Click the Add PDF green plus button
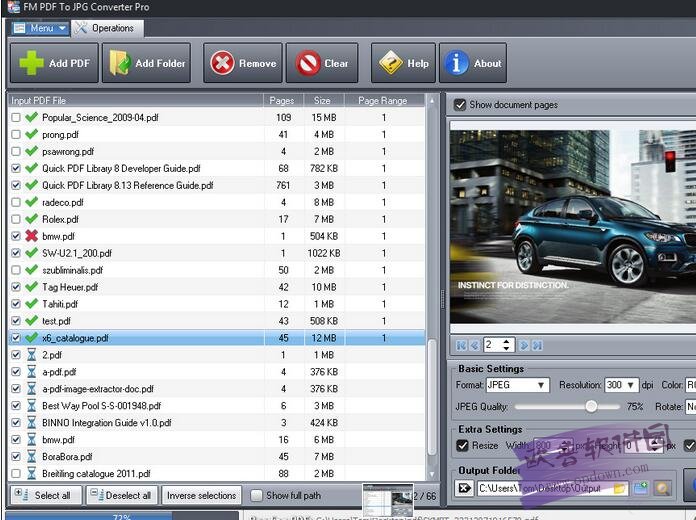696x520 pixels. tap(54, 63)
